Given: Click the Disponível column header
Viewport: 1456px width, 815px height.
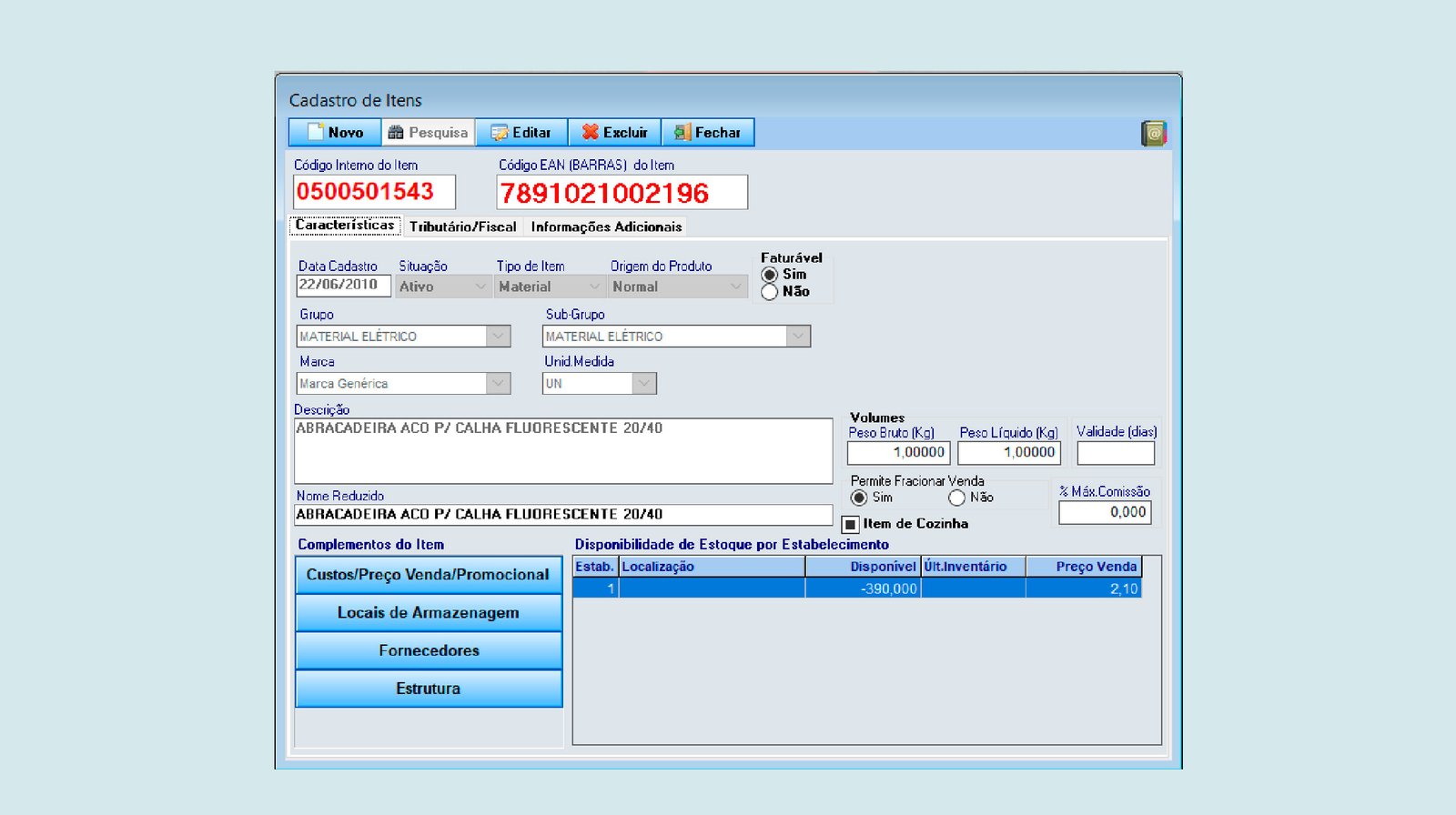Looking at the screenshot, I should tap(863, 567).
